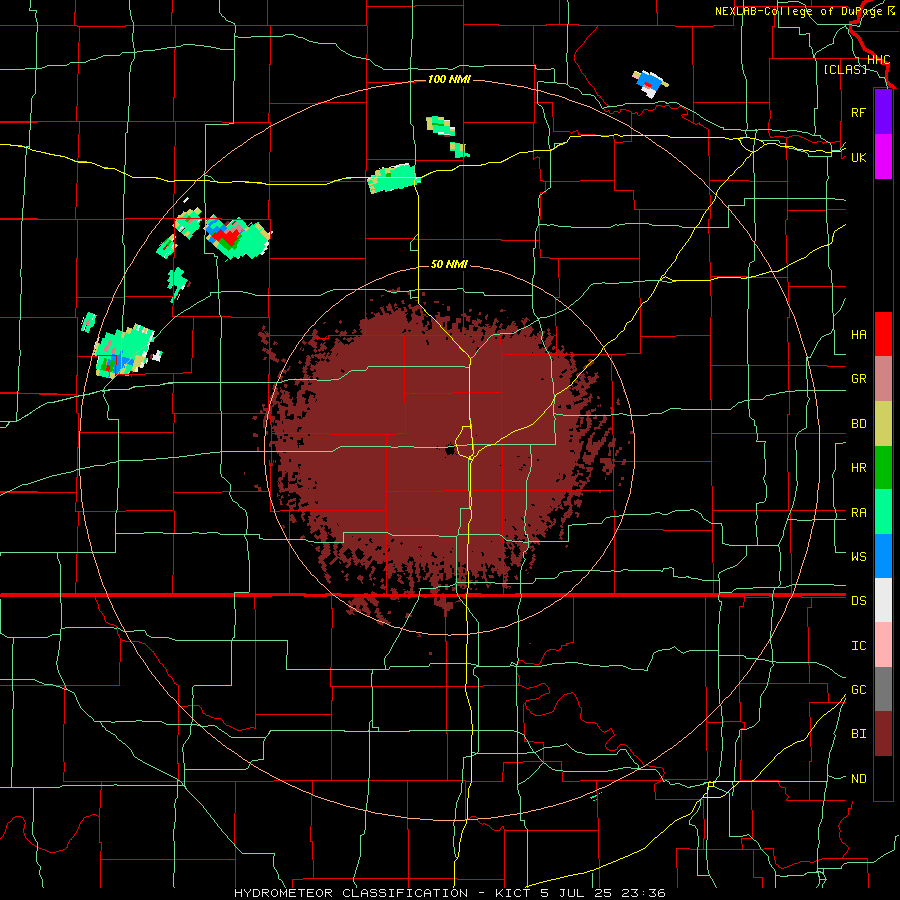Click the IC legend label
The height and width of the screenshot is (900, 900).
pos(858,646)
